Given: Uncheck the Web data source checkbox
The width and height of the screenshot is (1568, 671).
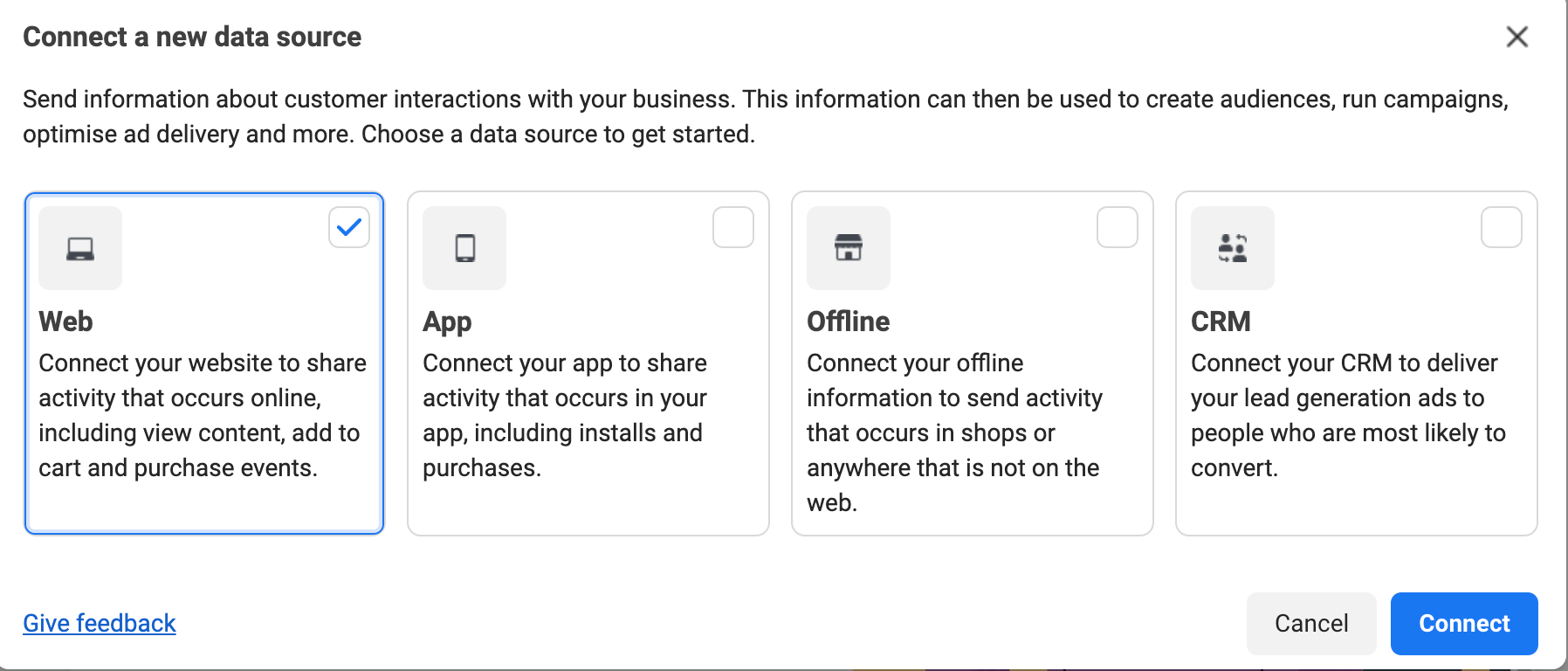Looking at the screenshot, I should point(349,227).
